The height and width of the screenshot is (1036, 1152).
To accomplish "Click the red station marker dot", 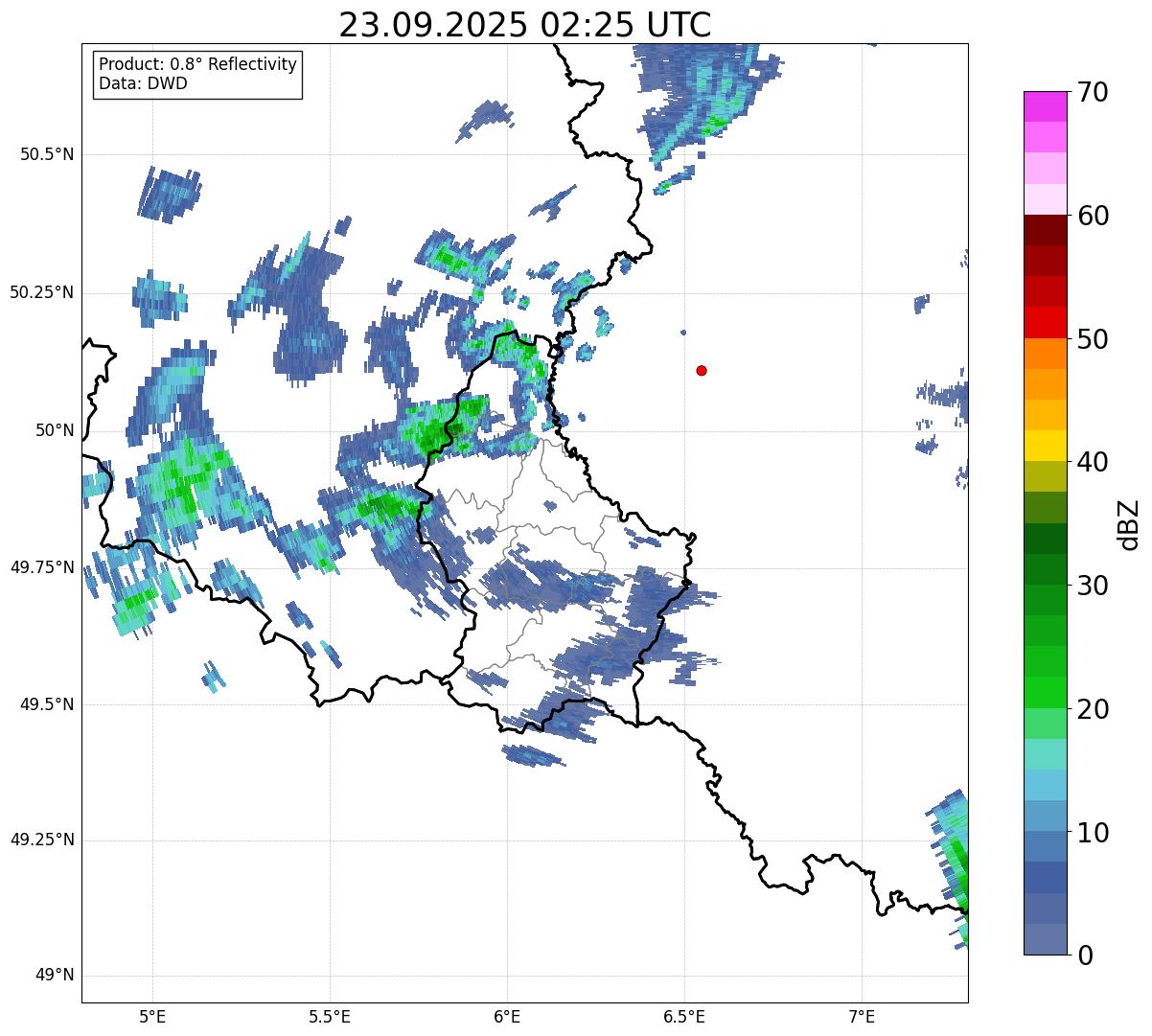I will pyautogui.click(x=702, y=371).
